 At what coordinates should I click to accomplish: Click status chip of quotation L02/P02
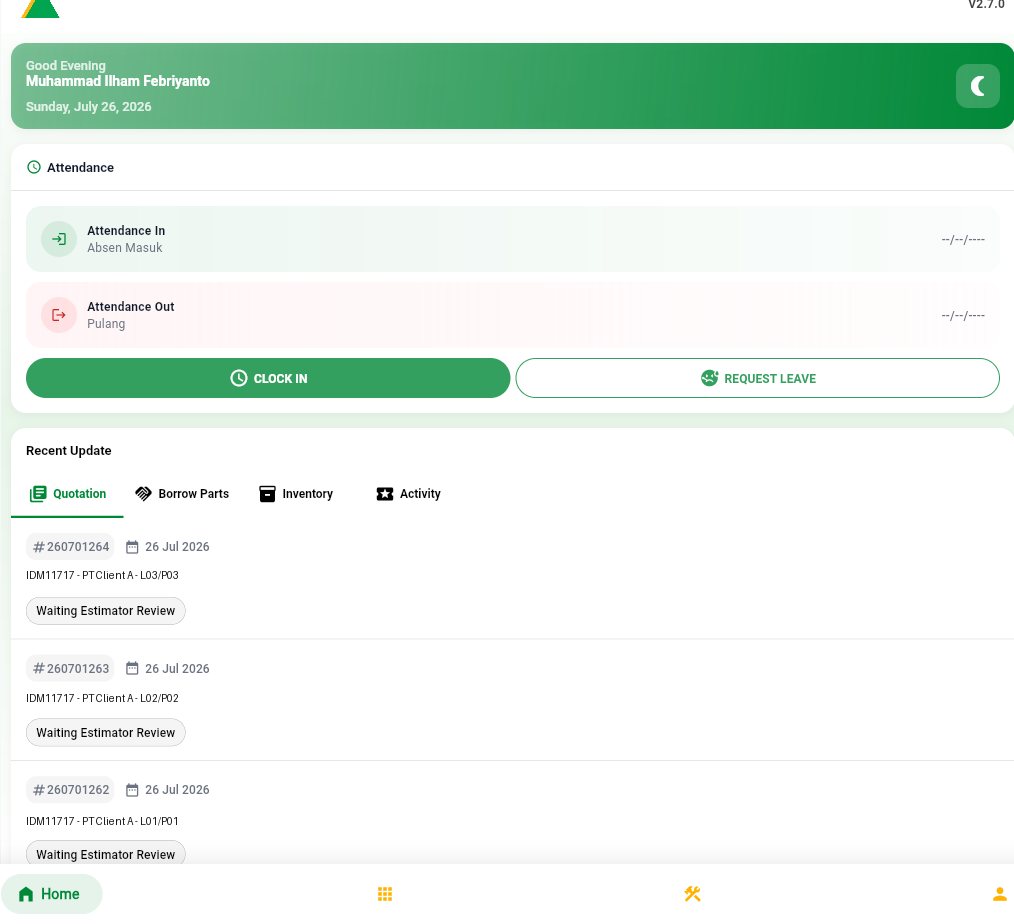[105, 733]
